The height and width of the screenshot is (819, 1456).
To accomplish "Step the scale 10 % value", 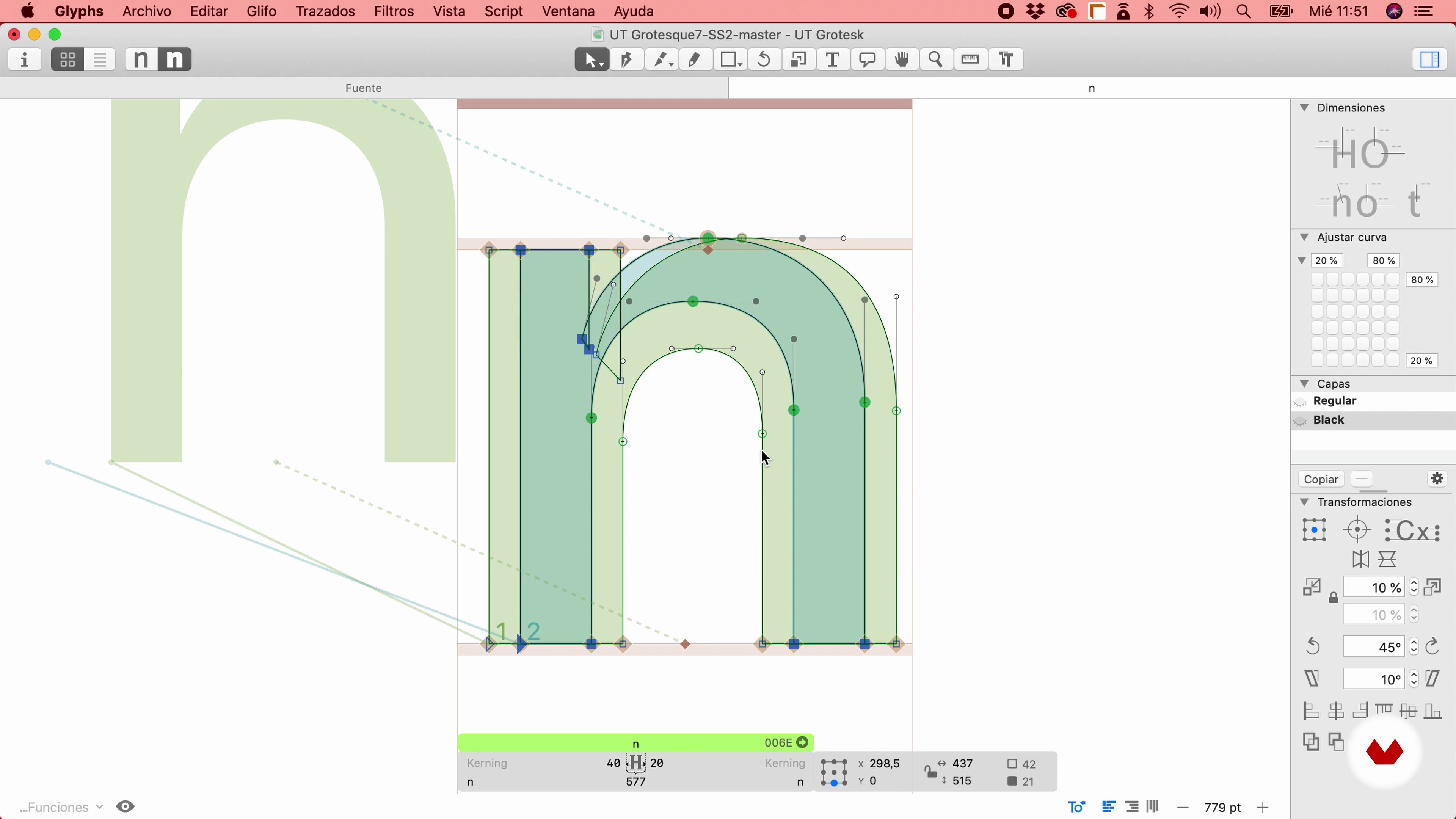I will (1414, 587).
